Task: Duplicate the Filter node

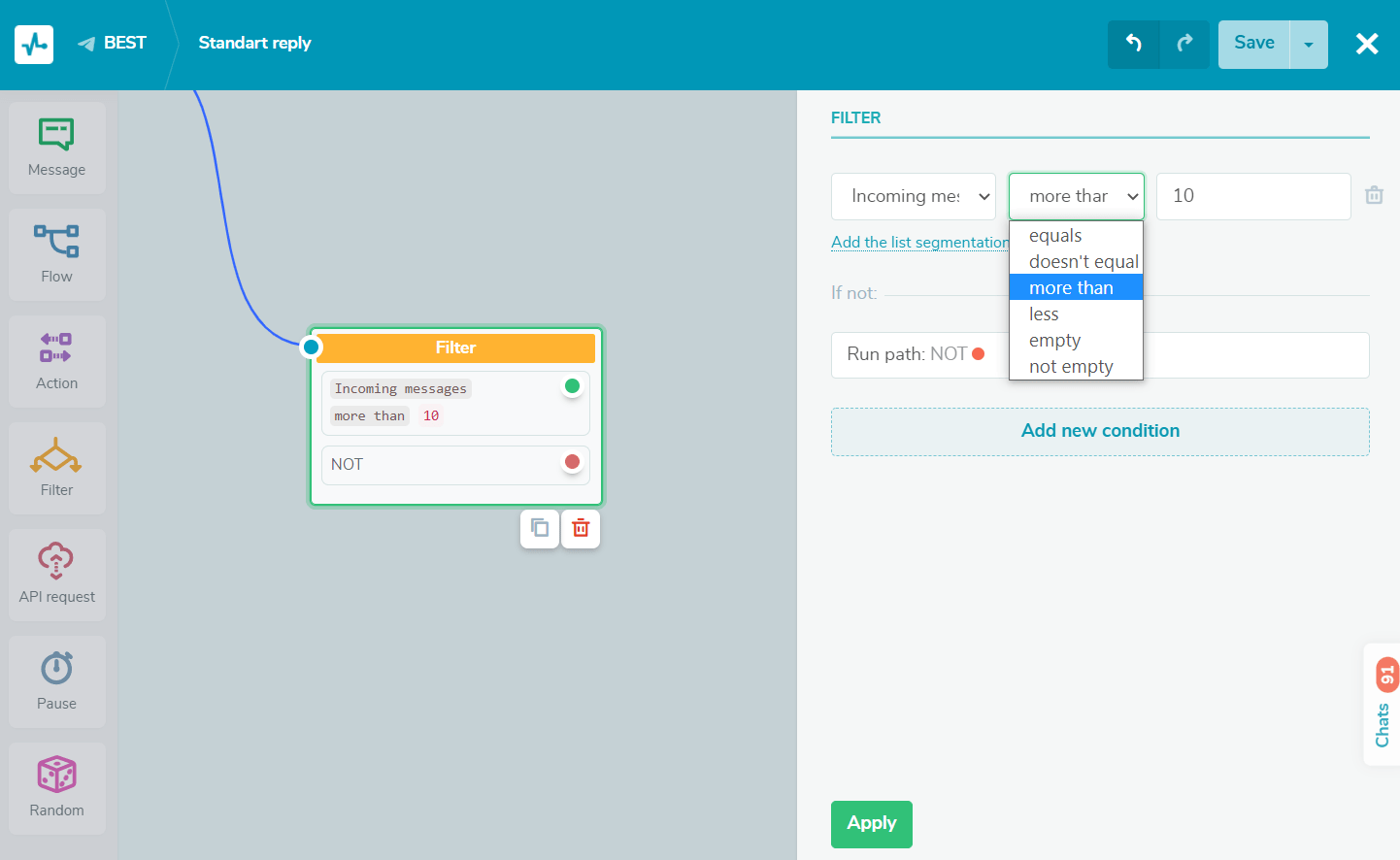Action: pos(540,529)
